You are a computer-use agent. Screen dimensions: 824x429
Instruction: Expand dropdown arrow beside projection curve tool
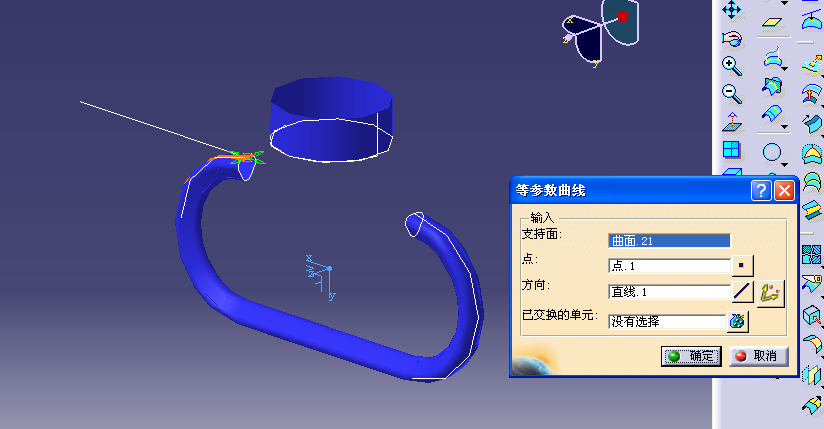[x=785, y=68]
